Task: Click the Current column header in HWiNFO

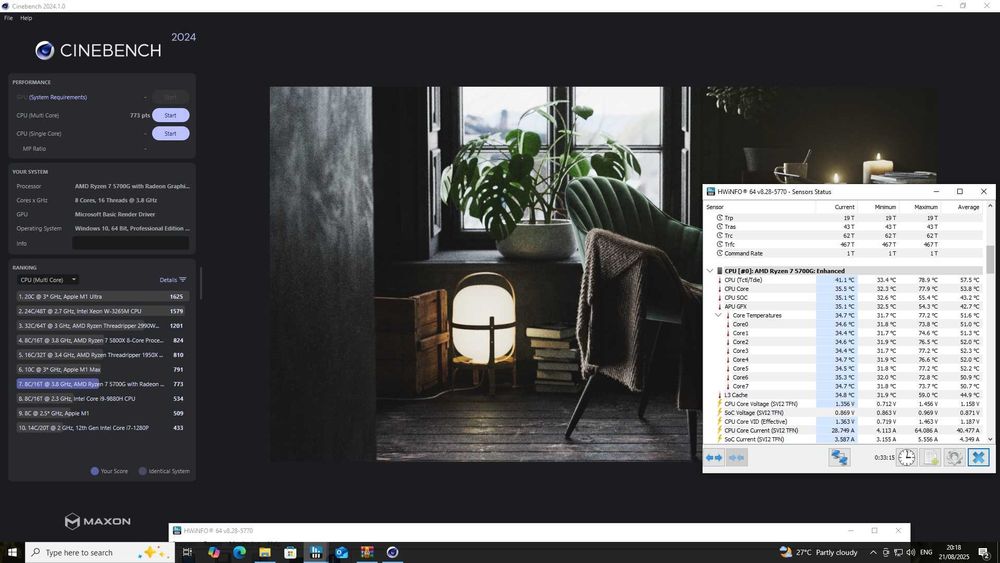Action: (836, 207)
